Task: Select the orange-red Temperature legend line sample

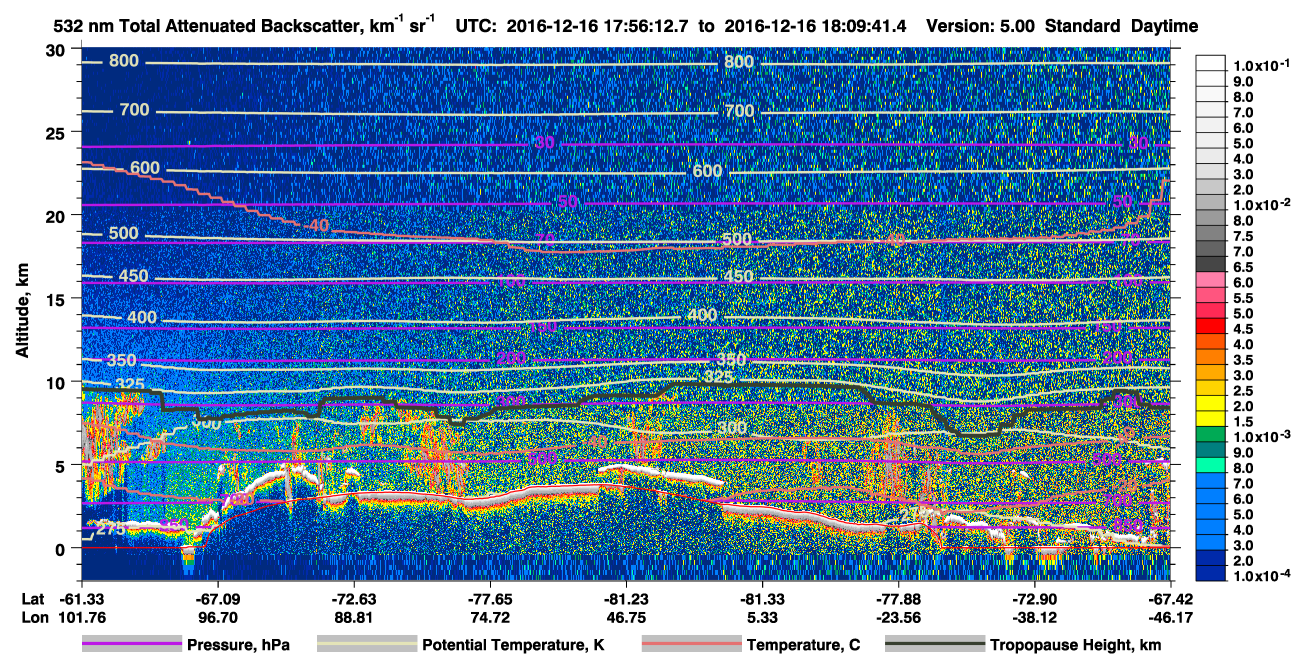Action: 691,645
